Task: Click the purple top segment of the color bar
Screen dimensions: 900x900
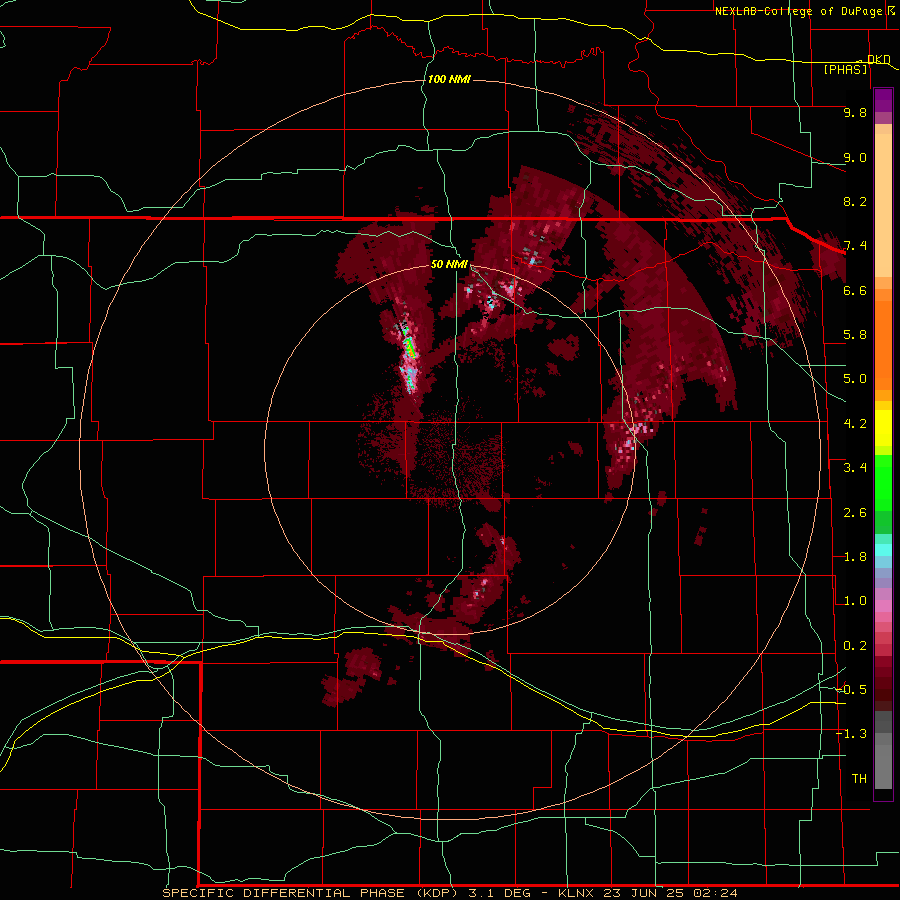Action: [x=883, y=100]
